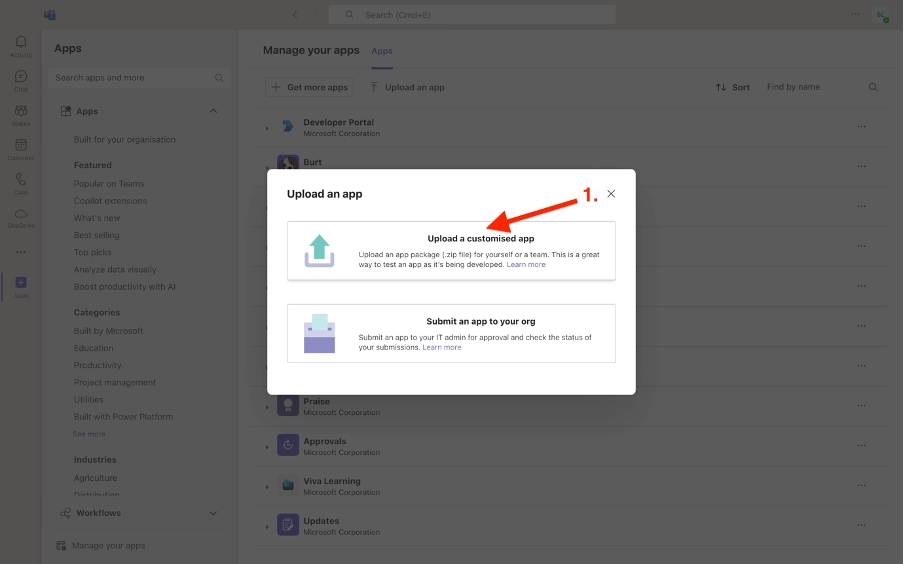Close the Upload an app dialog

coord(611,194)
